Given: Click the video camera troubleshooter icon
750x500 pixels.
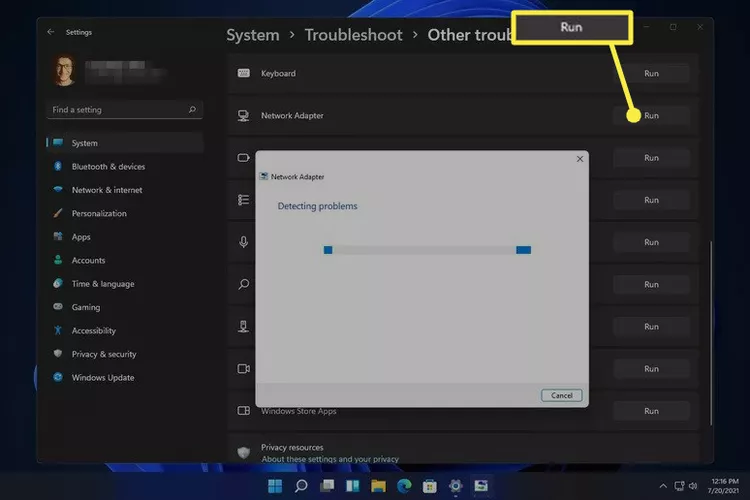Looking at the screenshot, I should (243, 368).
